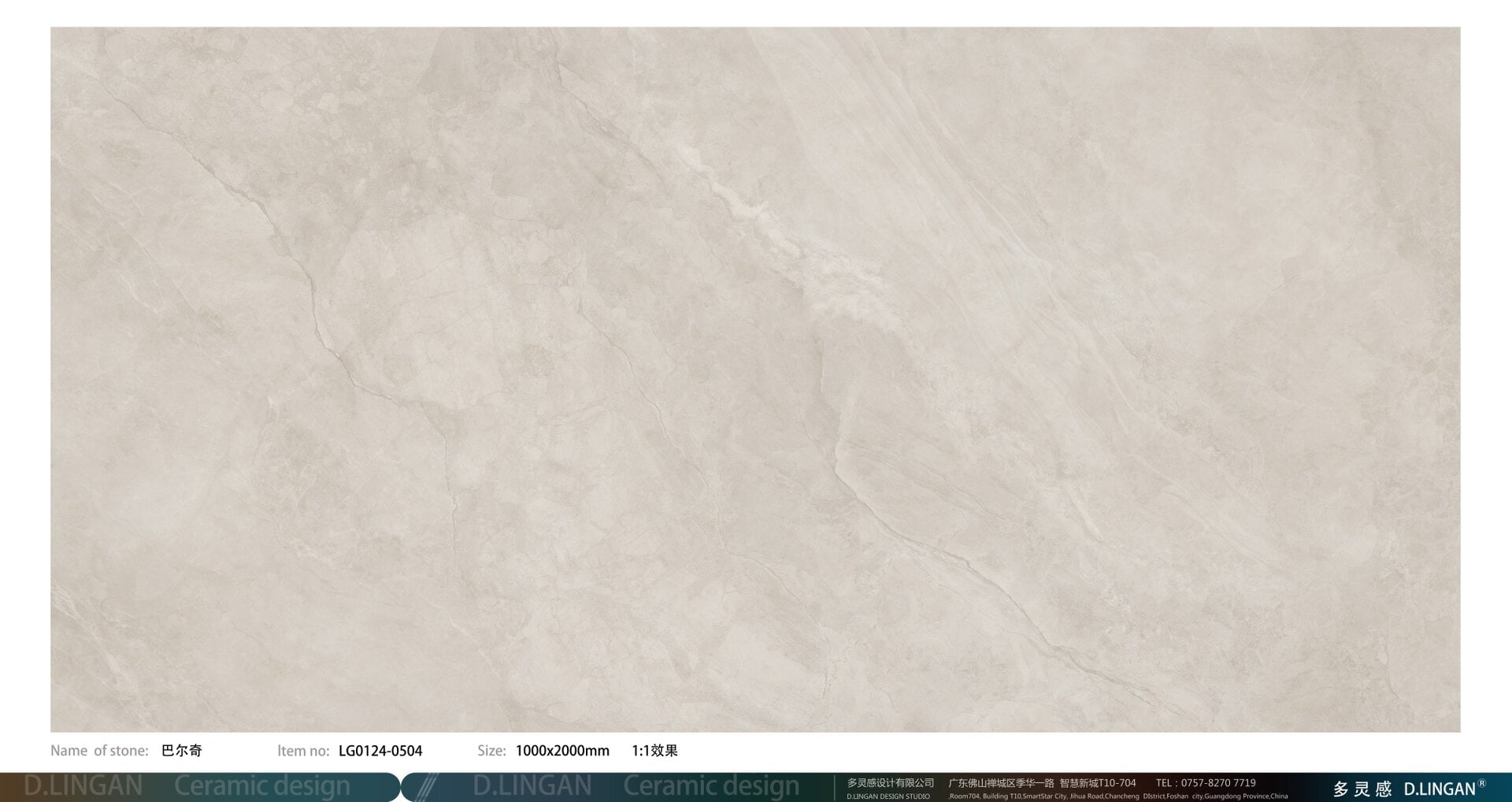Viewport: 1512px width, 802px height.
Task: Select the stone name 巴尔奇
Action: tap(182, 751)
